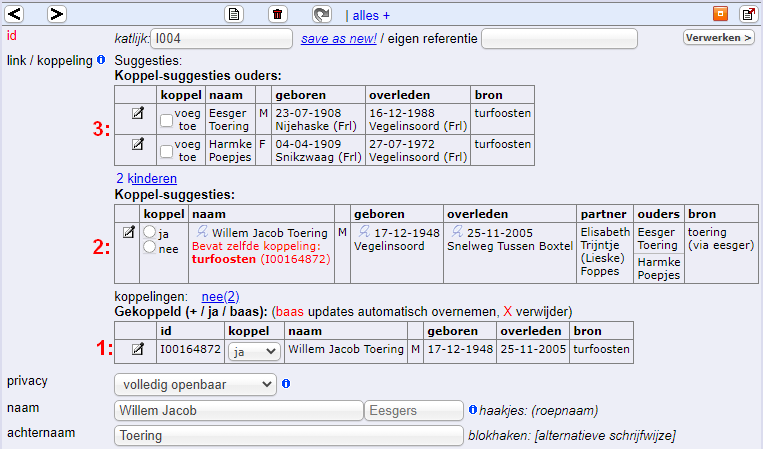763x449 pixels.
Task: Click turfoosten bron in the Gekoppeld table
Action: pyautogui.click(x=601, y=349)
